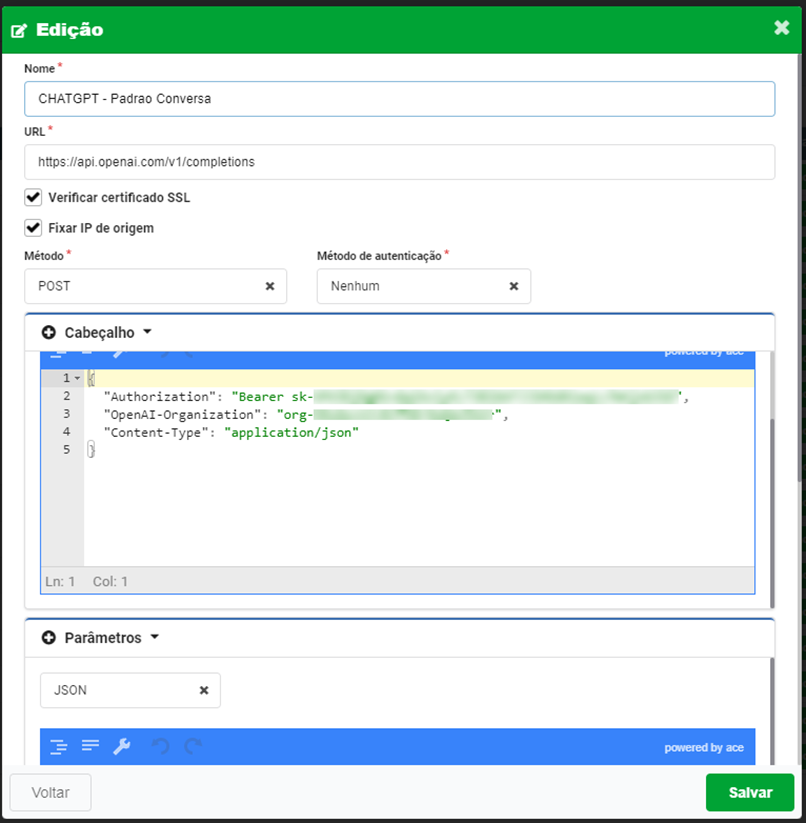
Task: Click the Voltar button
Action: [x=50, y=792]
